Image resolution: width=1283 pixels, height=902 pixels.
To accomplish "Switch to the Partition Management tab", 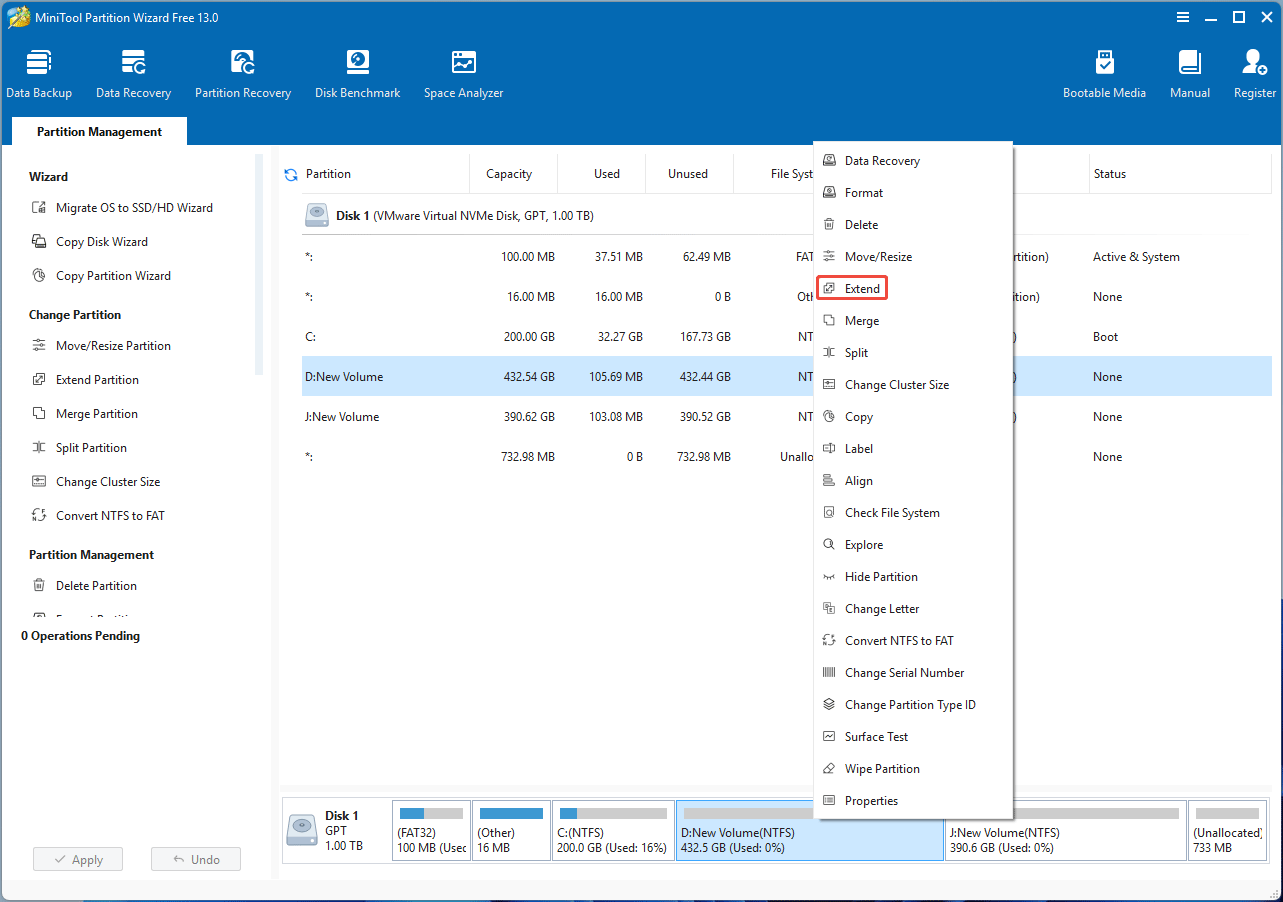I will pos(98,131).
